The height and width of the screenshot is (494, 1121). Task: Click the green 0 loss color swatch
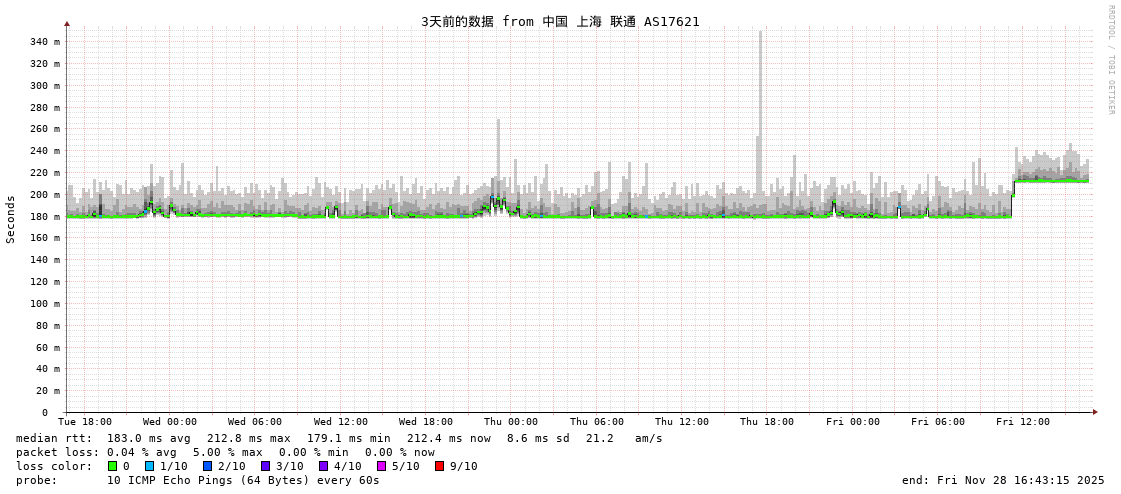pos(112,466)
